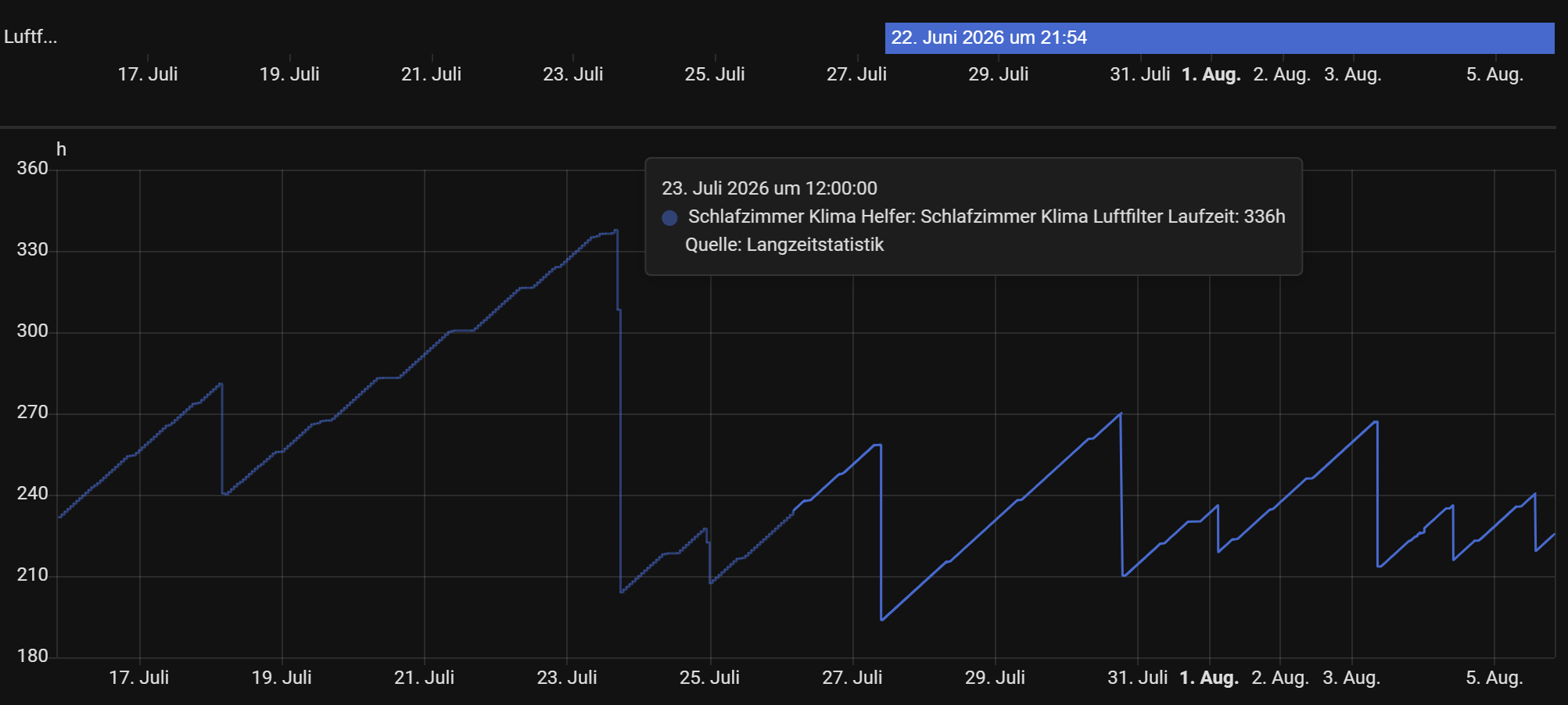Click the 360 value on the y-axis
Viewport: 1568px width, 705px height.
(x=33, y=168)
